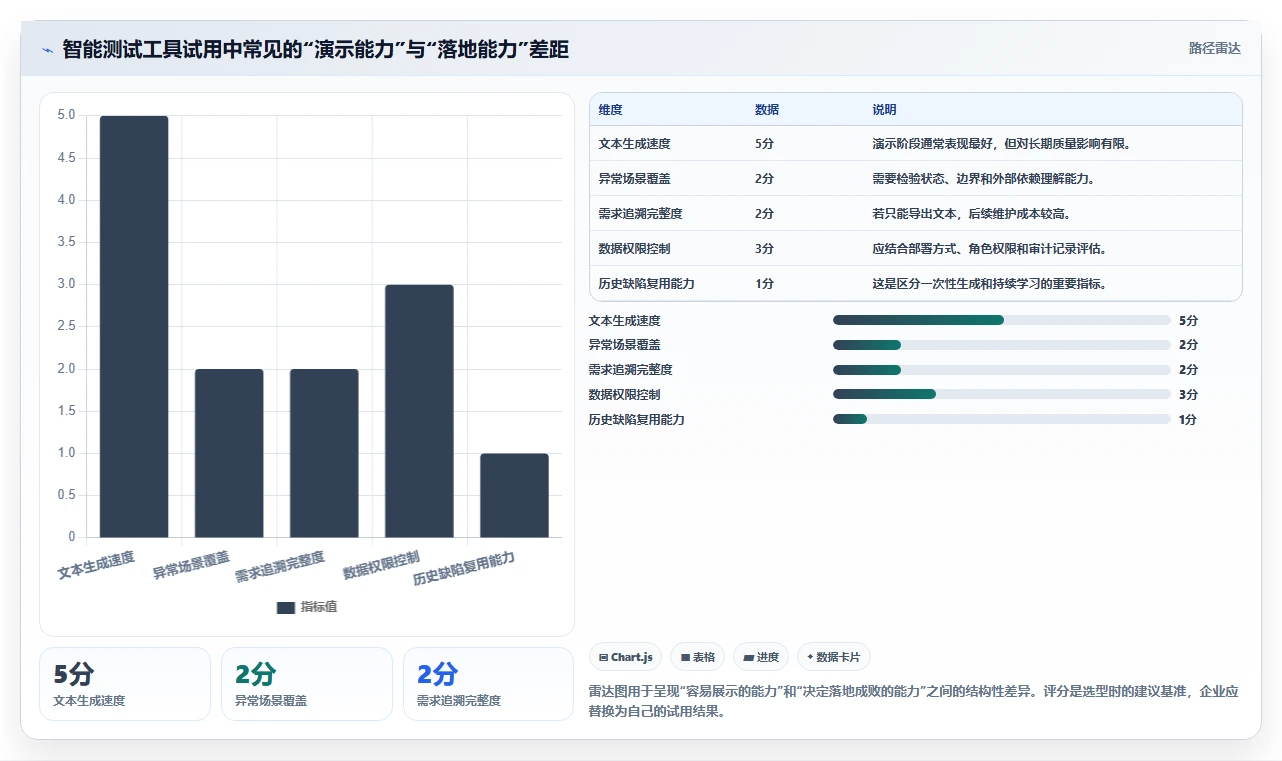This screenshot has width=1282, height=761.
Task: Click the description '这是区分一次性生成和持续学习的重要指标'
Action: pyautogui.click(x=992, y=284)
